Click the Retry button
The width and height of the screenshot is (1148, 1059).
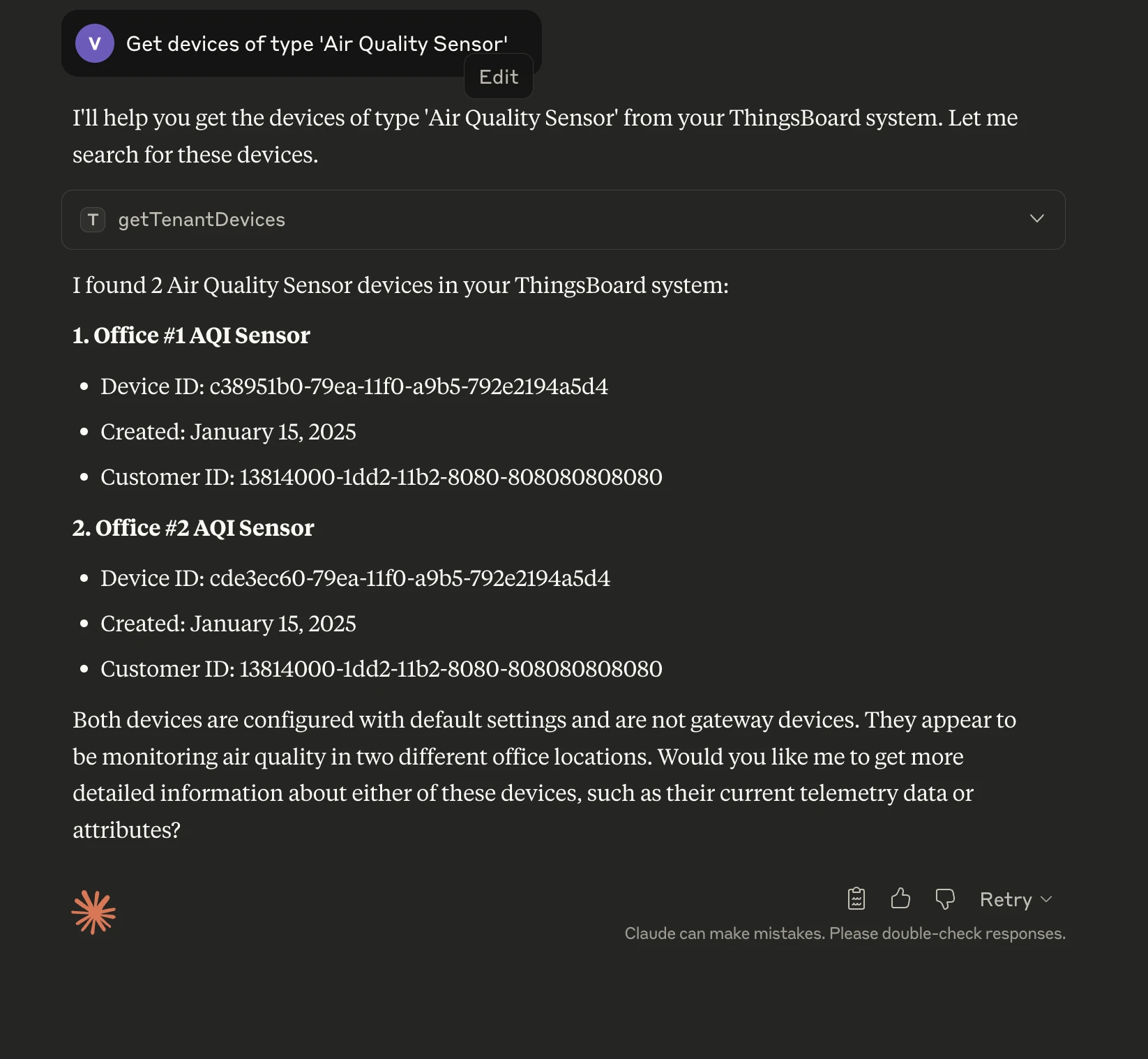pyautogui.click(x=1005, y=899)
